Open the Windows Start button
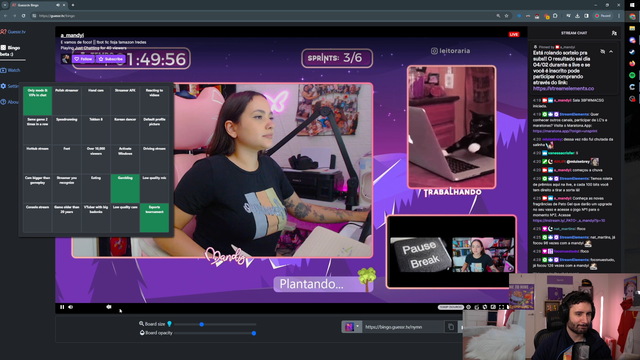 click(632, 5)
